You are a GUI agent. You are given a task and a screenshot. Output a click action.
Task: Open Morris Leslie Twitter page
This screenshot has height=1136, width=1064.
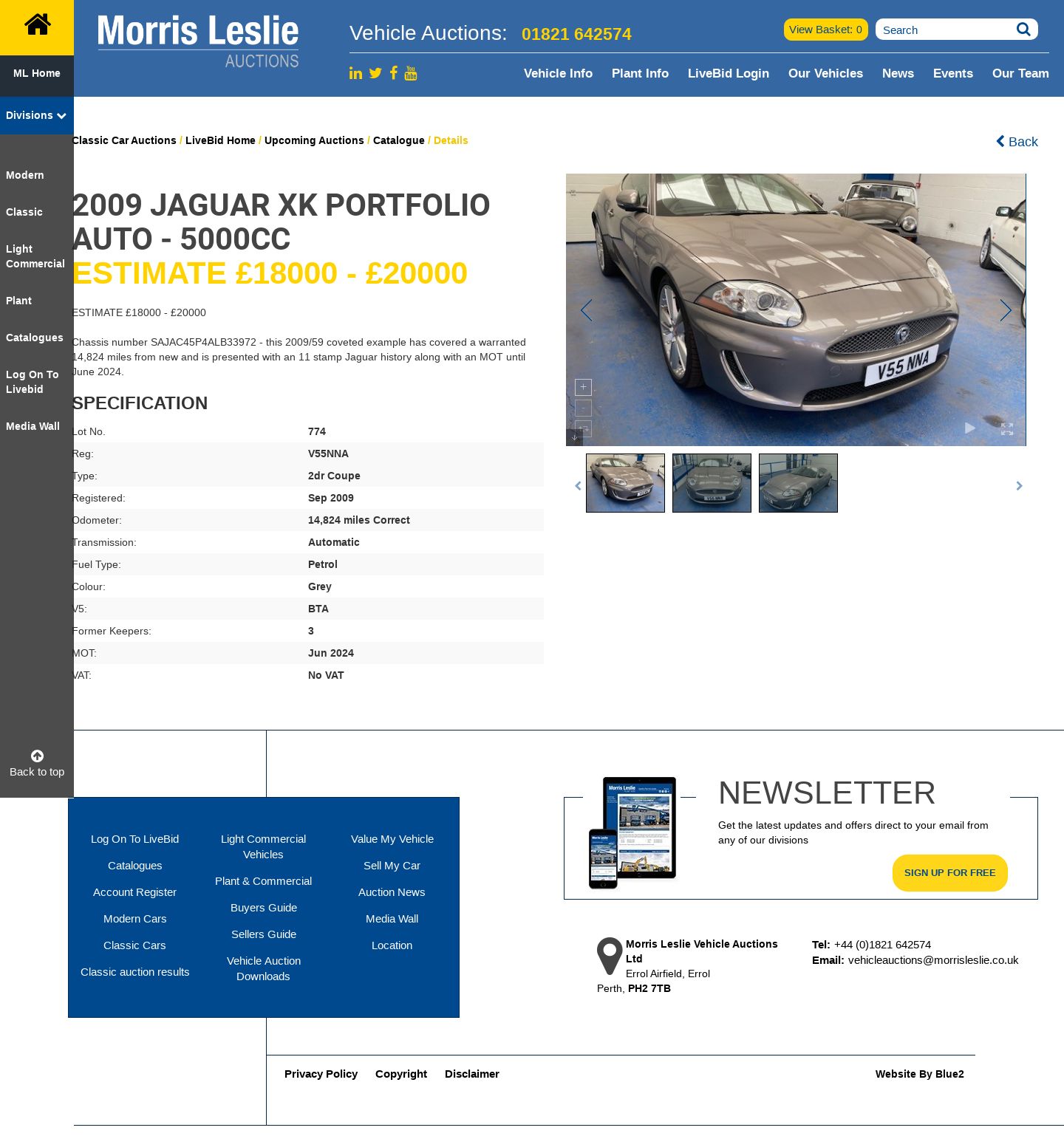pyautogui.click(x=375, y=73)
